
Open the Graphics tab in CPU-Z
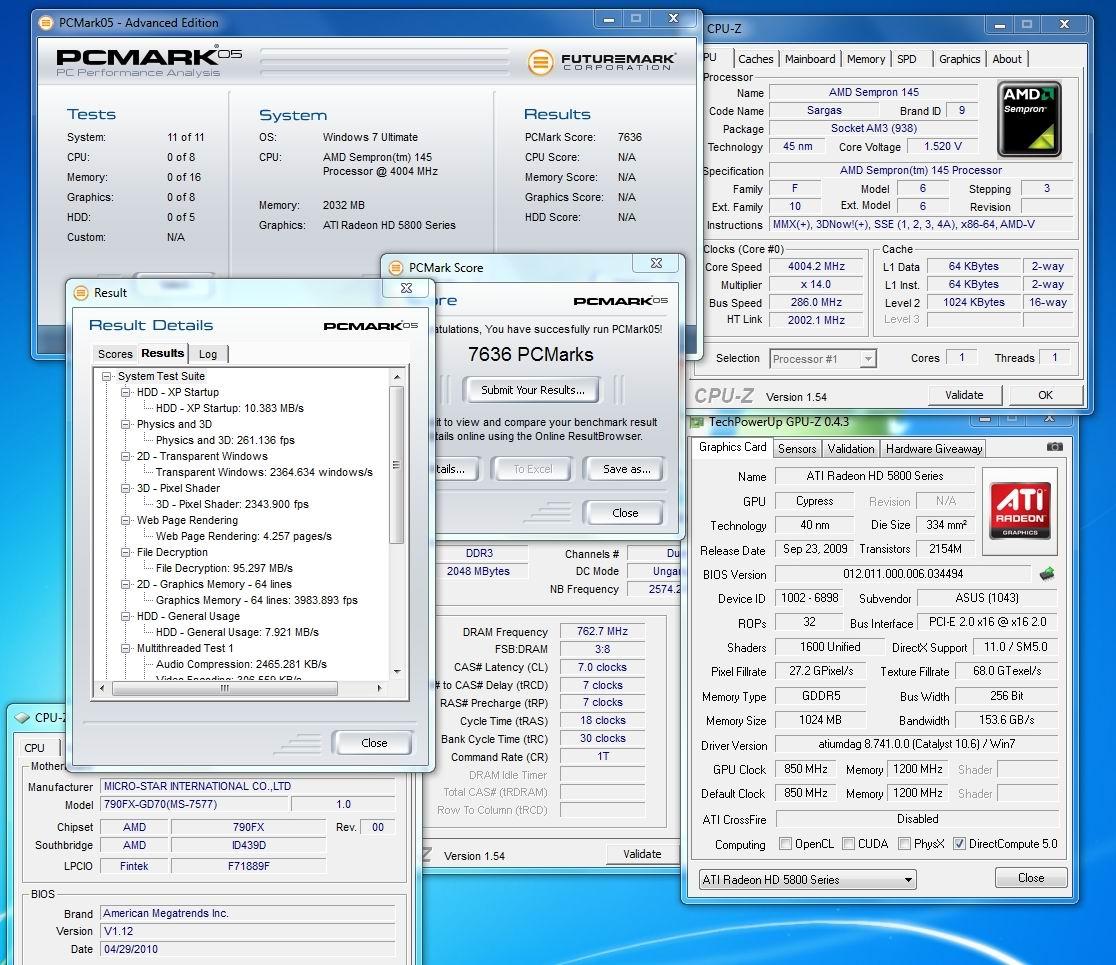click(x=959, y=59)
